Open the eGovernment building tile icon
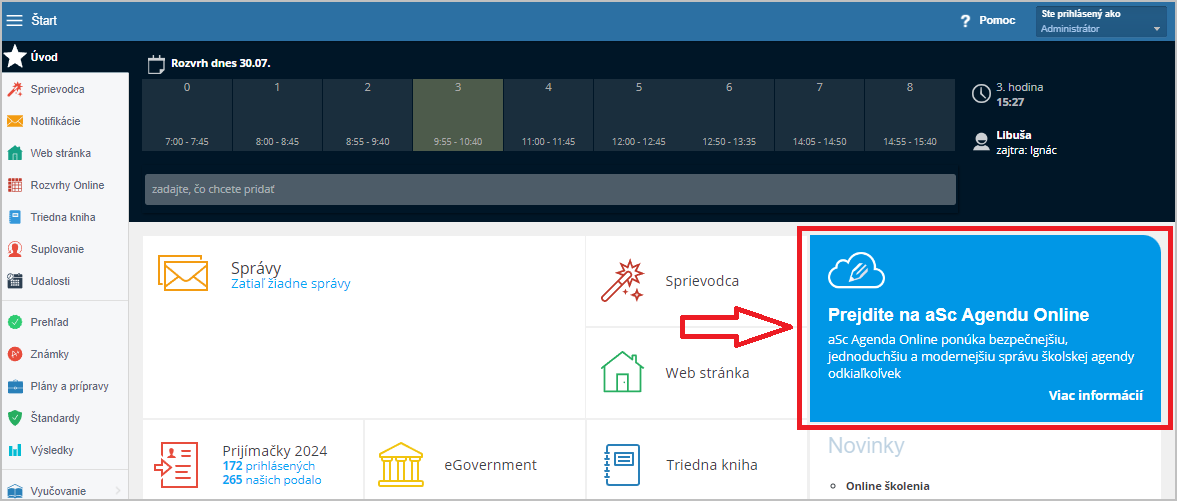Screen dimensions: 1177x501 [402, 464]
